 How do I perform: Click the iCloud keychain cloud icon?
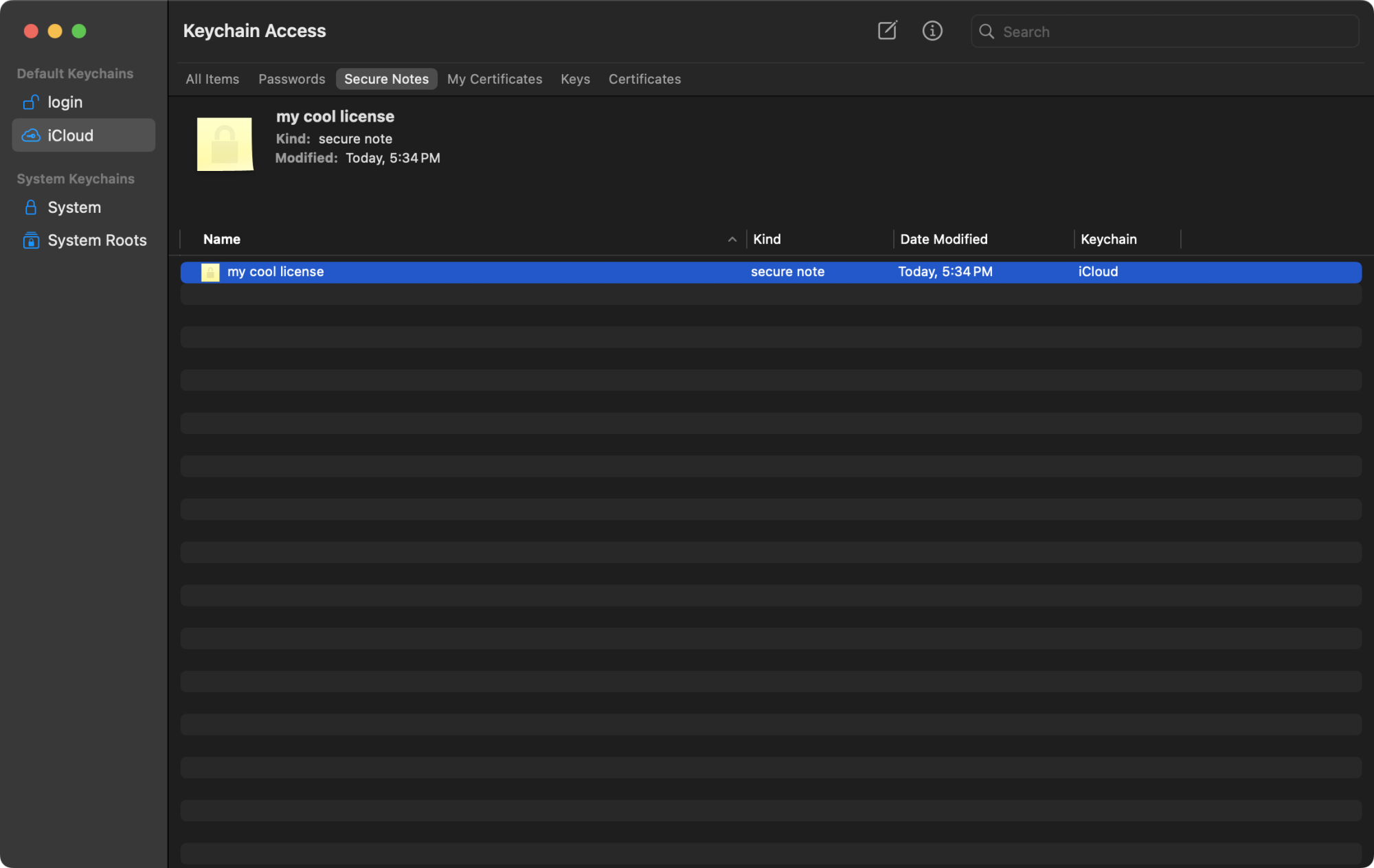[x=31, y=135]
